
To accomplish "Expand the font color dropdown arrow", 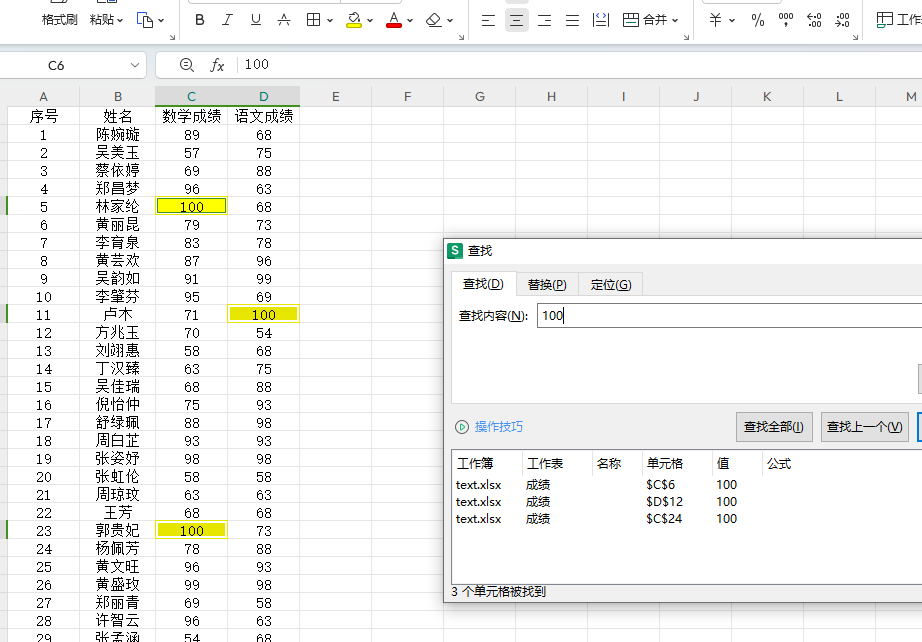I will click(410, 21).
